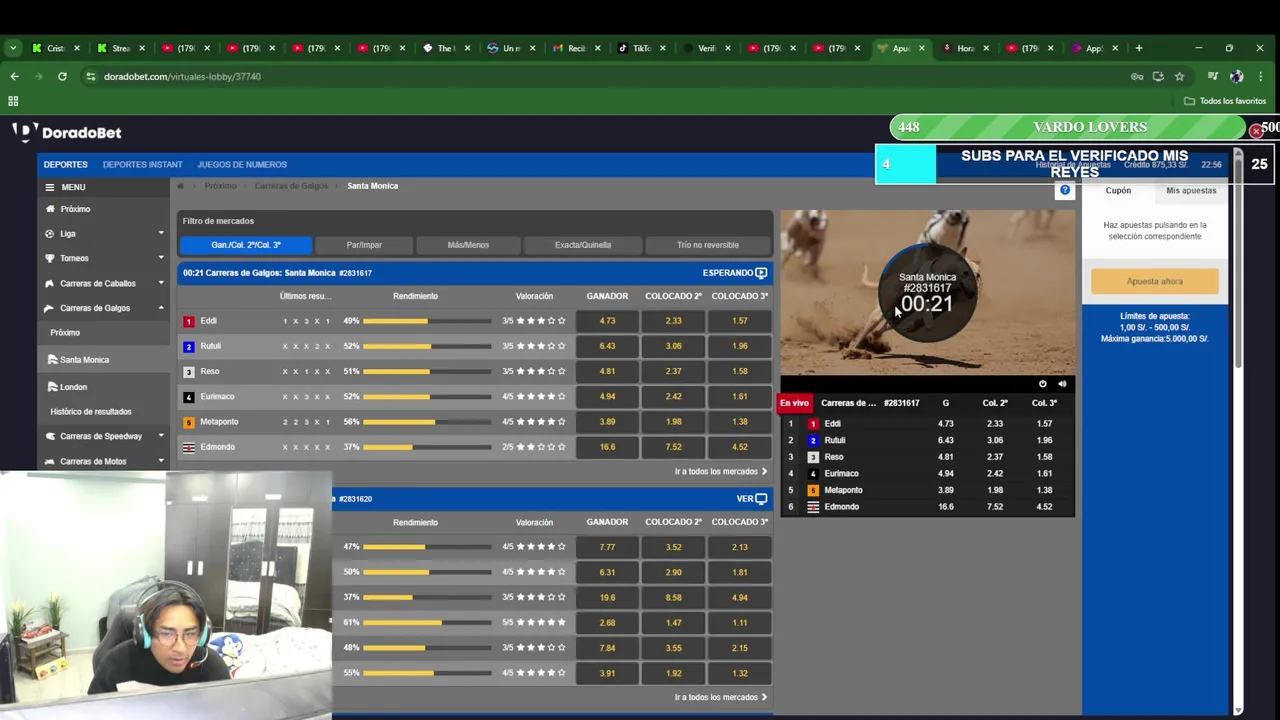Select the Trío no reversible market filter

tap(708, 245)
